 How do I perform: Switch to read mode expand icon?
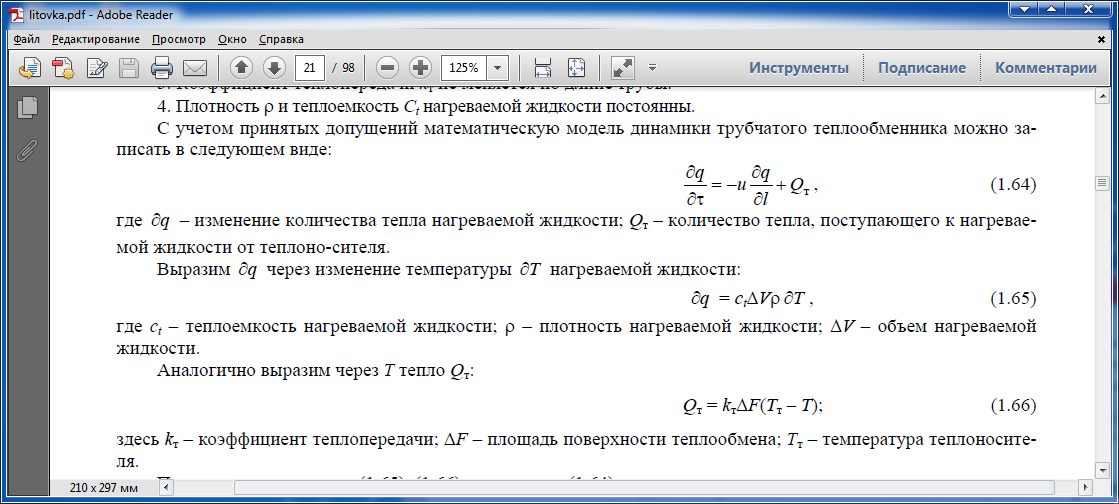tap(623, 69)
